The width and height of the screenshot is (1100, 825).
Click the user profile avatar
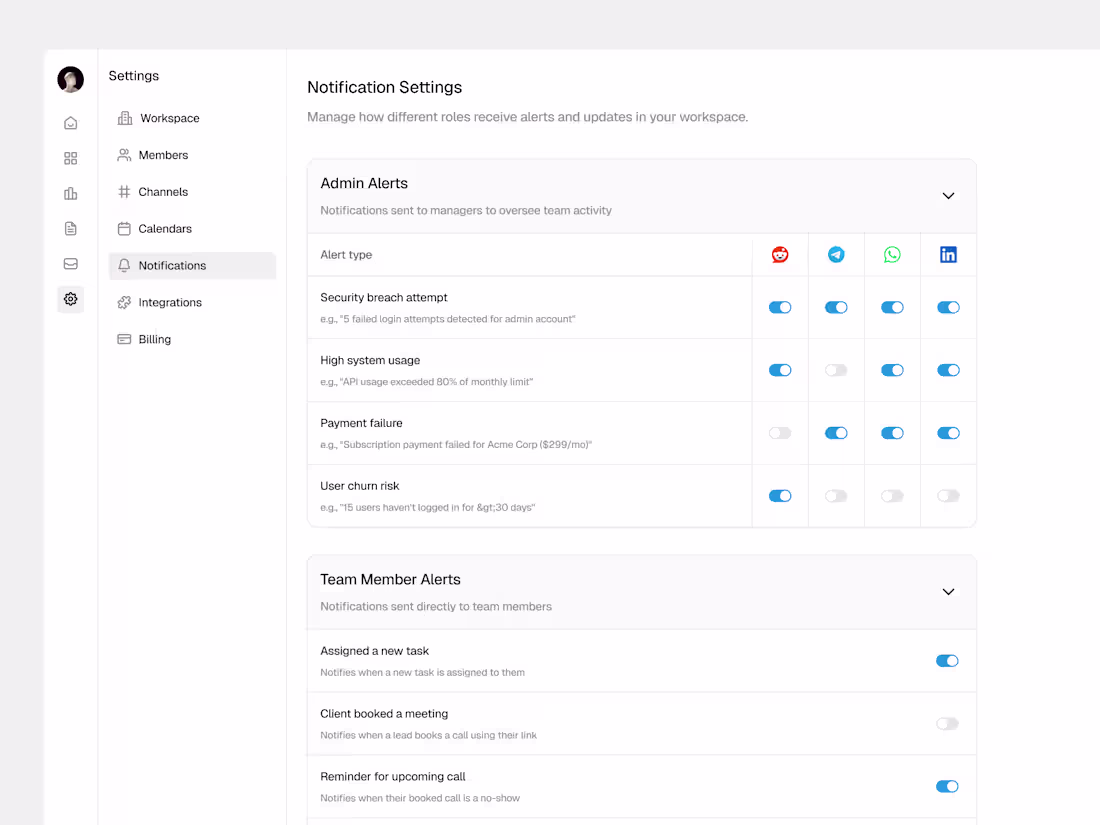(70, 80)
